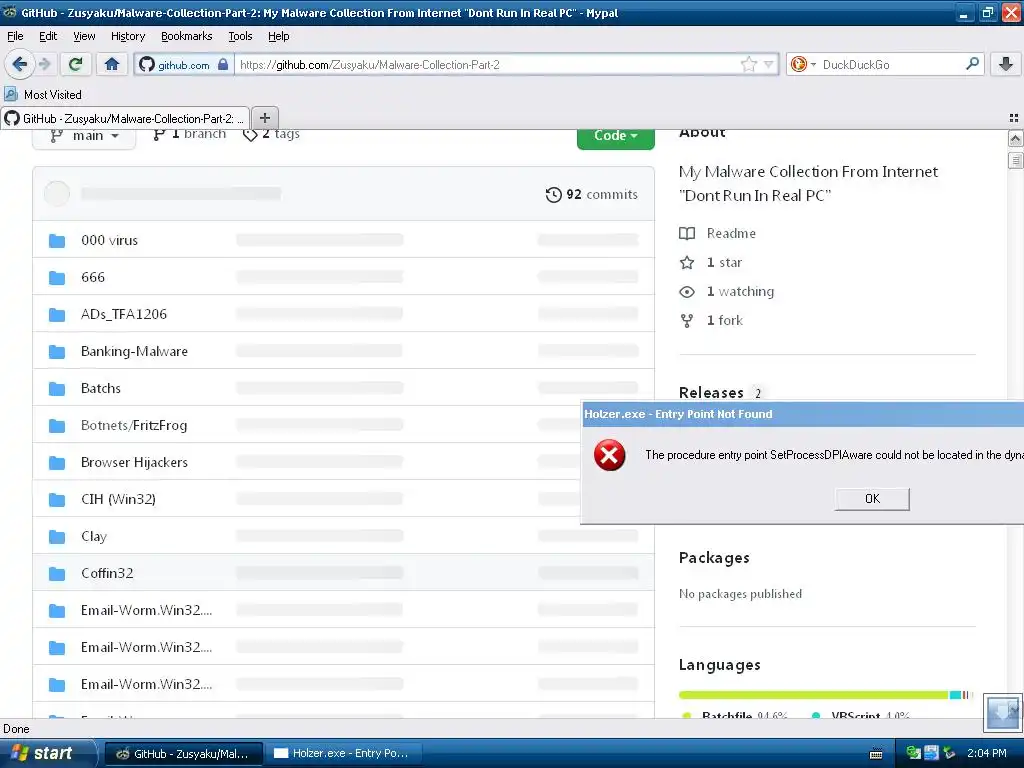This screenshot has width=1024, height=768.
Task: Select the GitHub Zusyaku browser tab
Action: (x=125, y=118)
